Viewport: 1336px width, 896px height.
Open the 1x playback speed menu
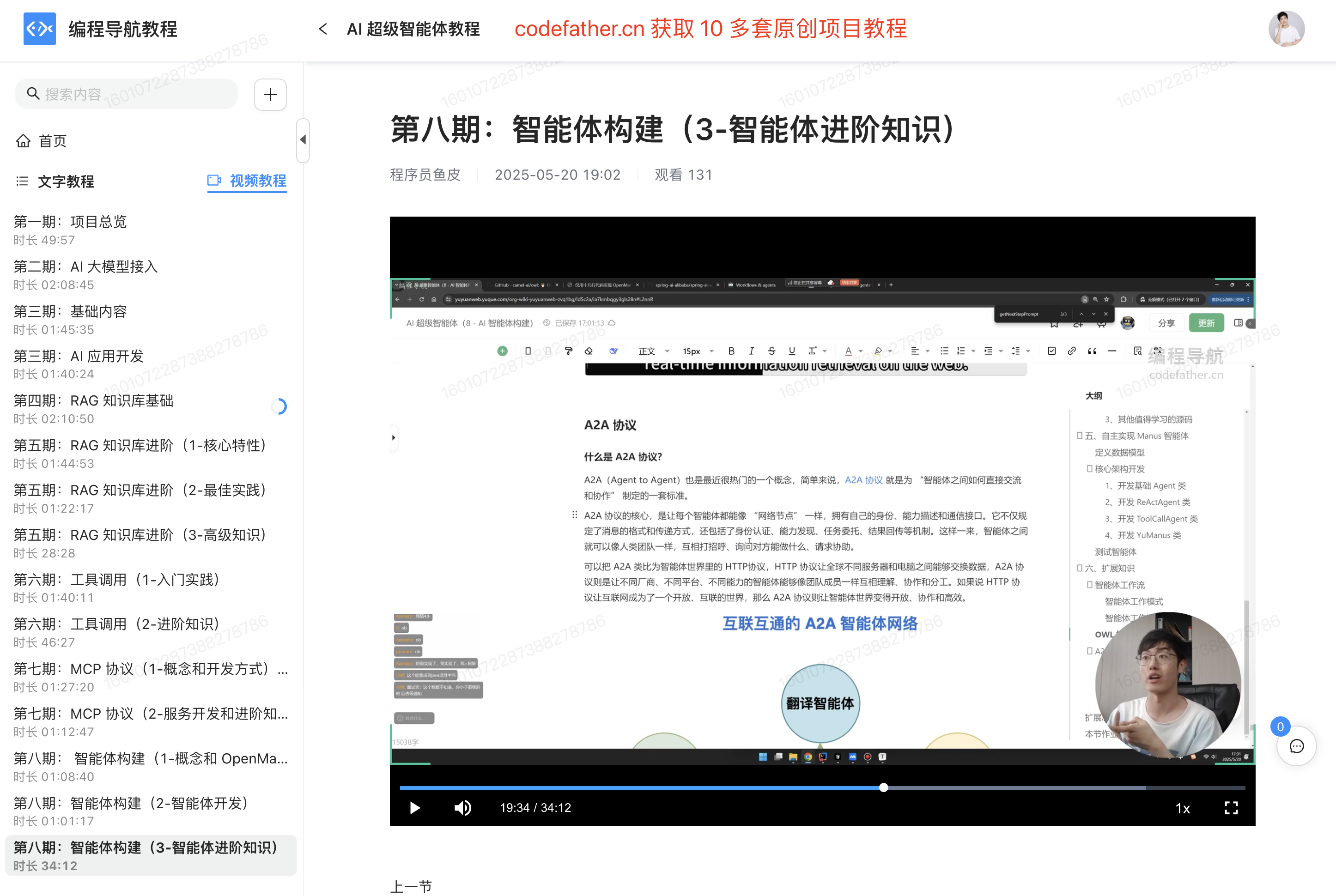[1182, 808]
